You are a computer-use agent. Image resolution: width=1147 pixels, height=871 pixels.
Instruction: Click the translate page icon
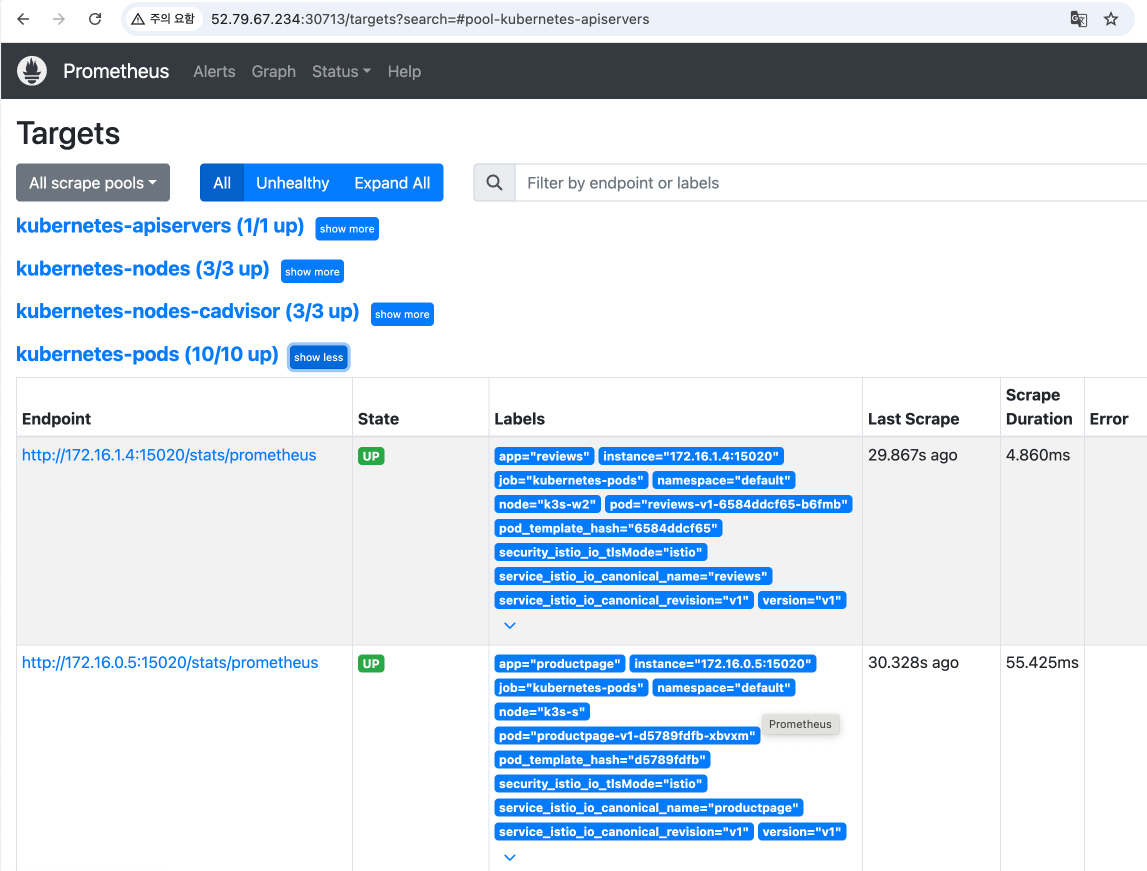1078,19
